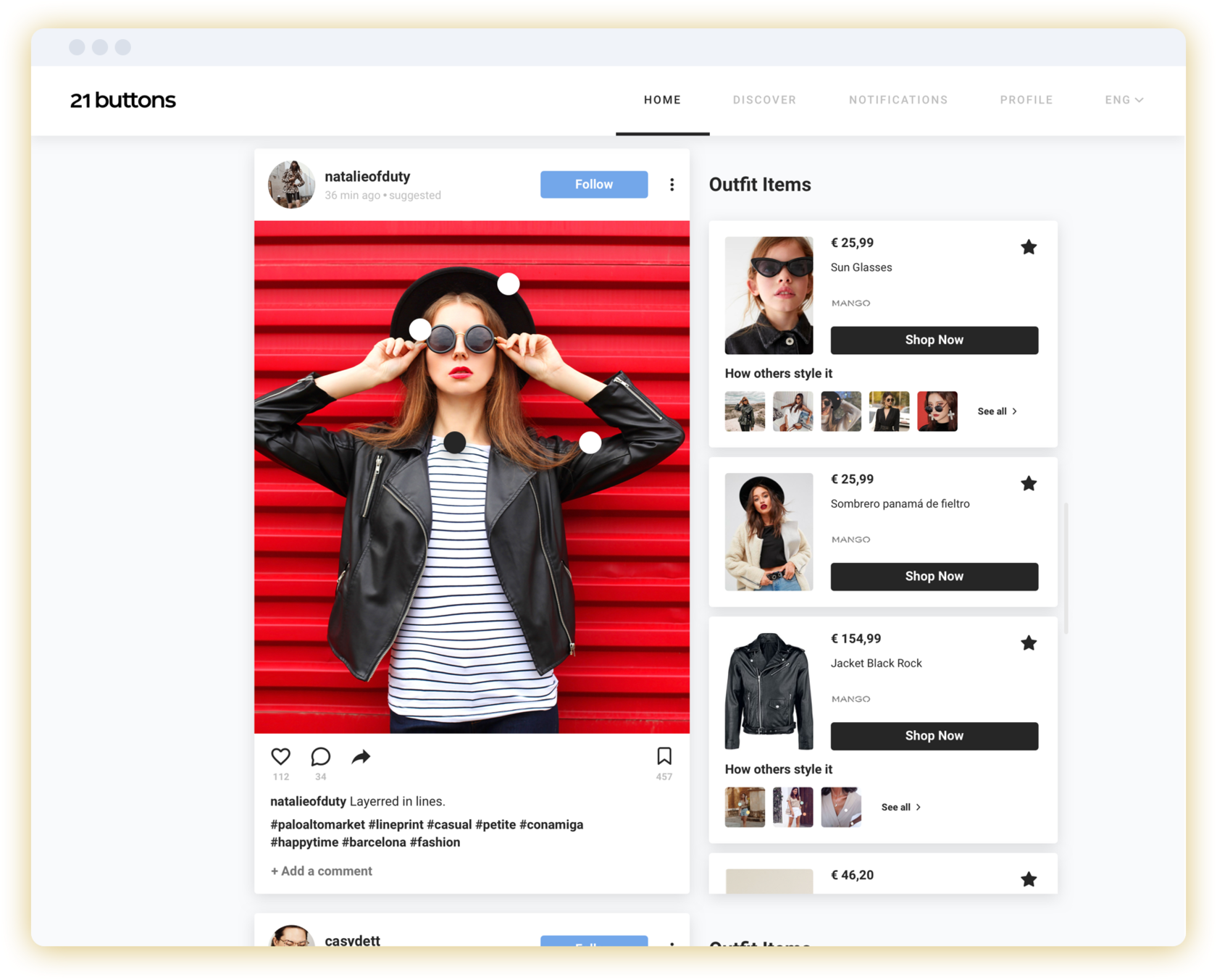
Task: Follow natalieofduty
Action: [593, 185]
